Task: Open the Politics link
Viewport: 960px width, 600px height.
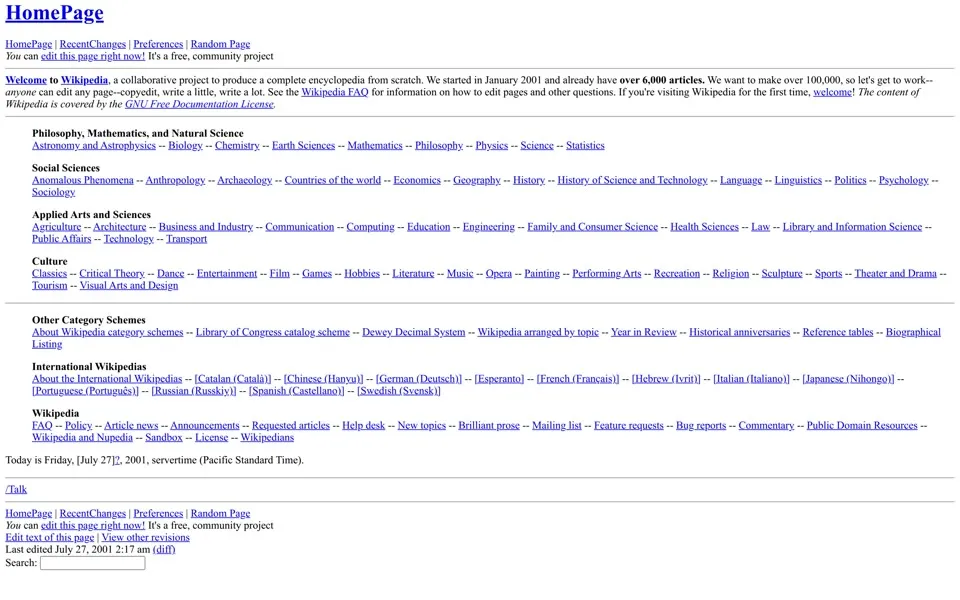Action: pyautogui.click(x=850, y=180)
